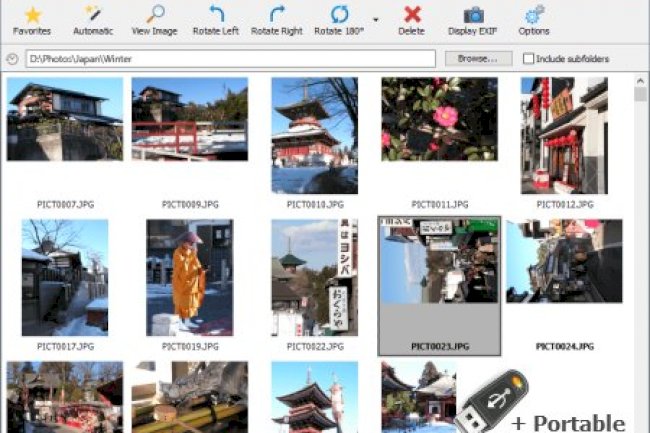Click the folder path input field
The height and width of the screenshot is (433, 650).
[230, 59]
